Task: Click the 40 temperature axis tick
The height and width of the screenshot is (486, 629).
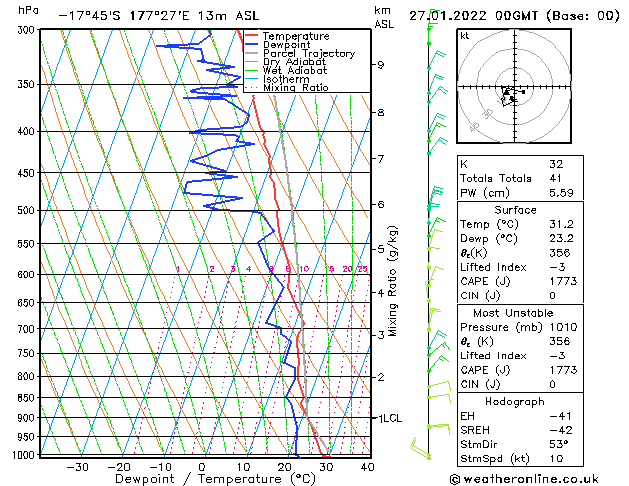Action: point(367,467)
